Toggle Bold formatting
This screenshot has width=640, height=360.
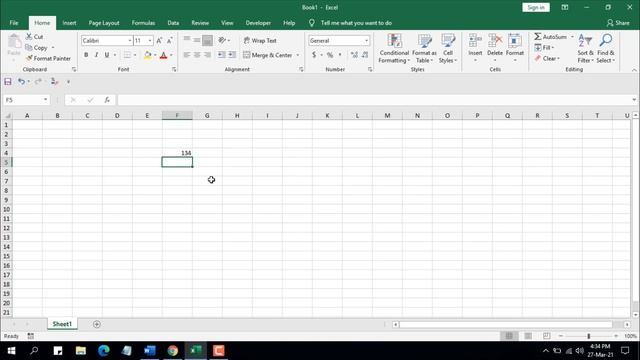86,55
